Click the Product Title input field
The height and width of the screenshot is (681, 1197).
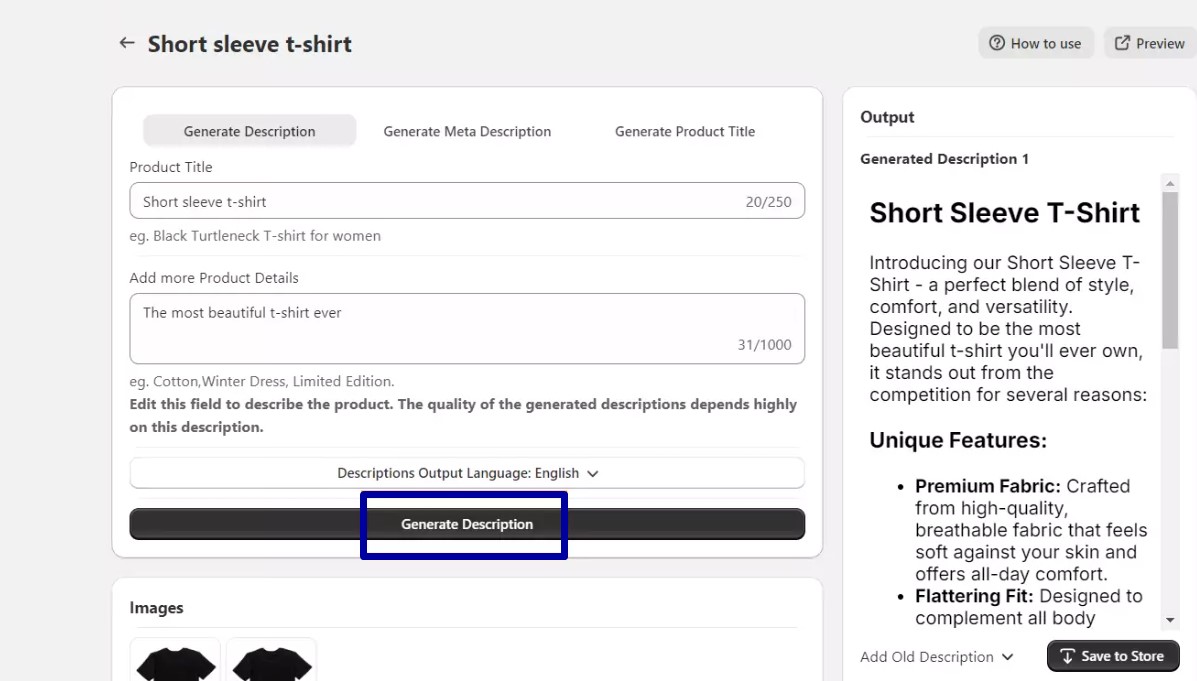tap(467, 201)
